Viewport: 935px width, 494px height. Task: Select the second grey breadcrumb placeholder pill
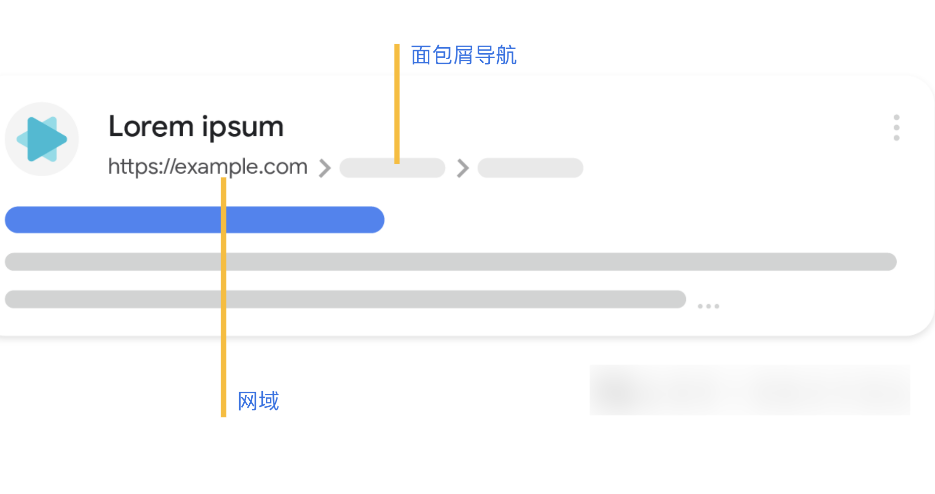pos(530,168)
